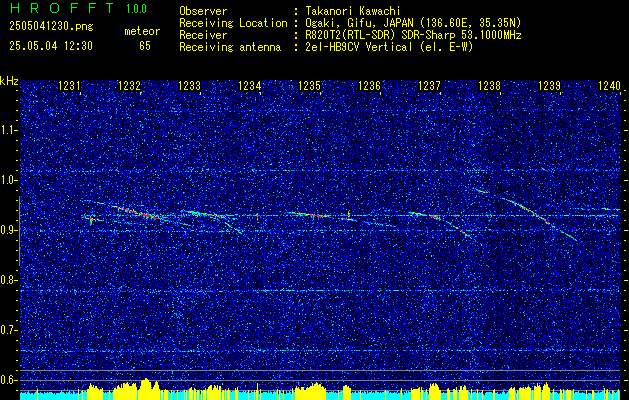The height and width of the screenshot is (400, 629).
Task: Click the Receiving antenna label
Action: [x=230, y=47]
